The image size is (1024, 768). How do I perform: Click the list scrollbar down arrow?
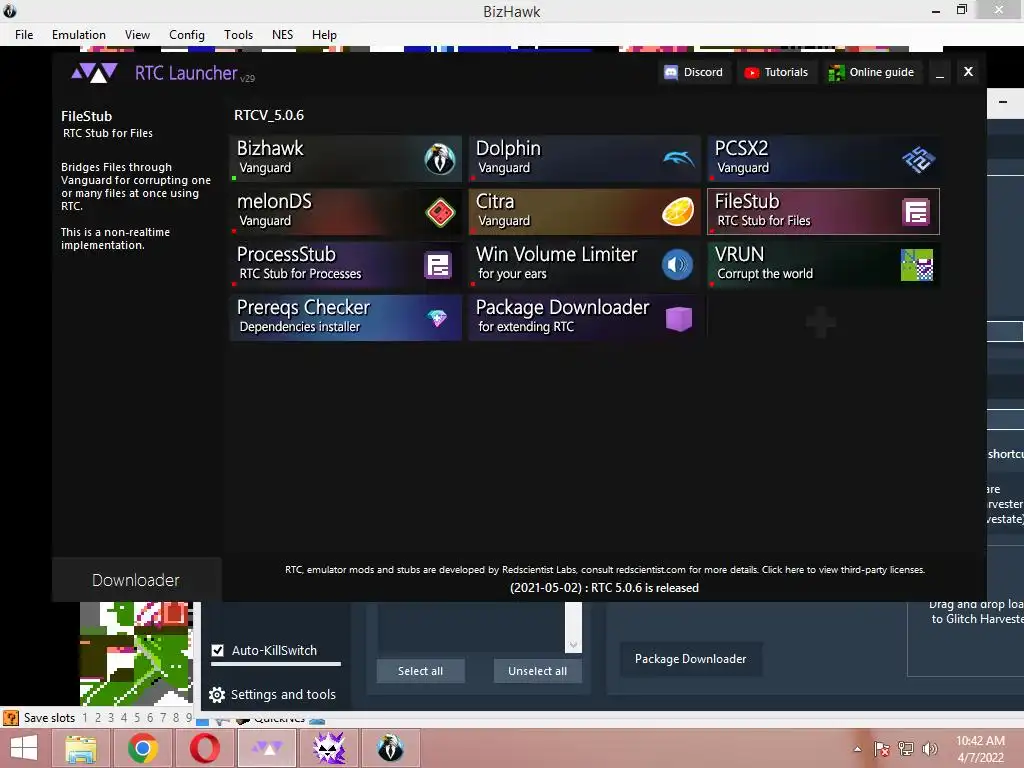tap(573, 645)
